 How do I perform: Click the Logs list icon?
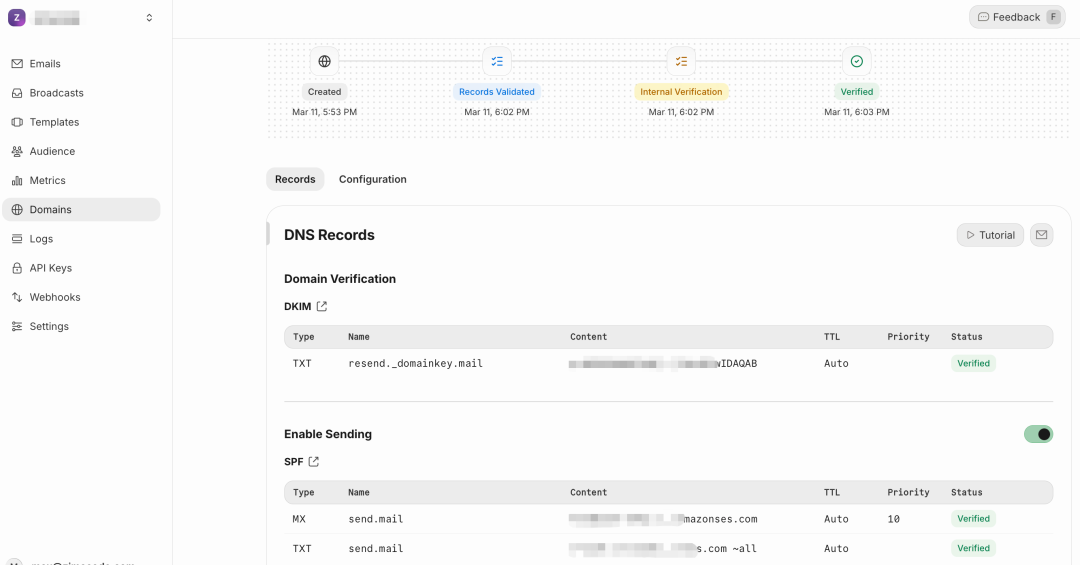point(17,238)
